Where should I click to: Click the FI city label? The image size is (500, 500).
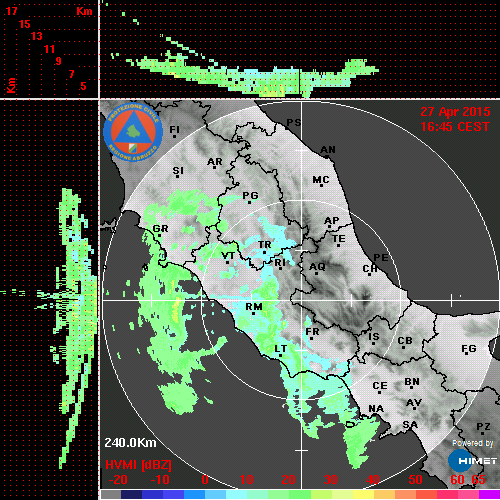coord(175,129)
